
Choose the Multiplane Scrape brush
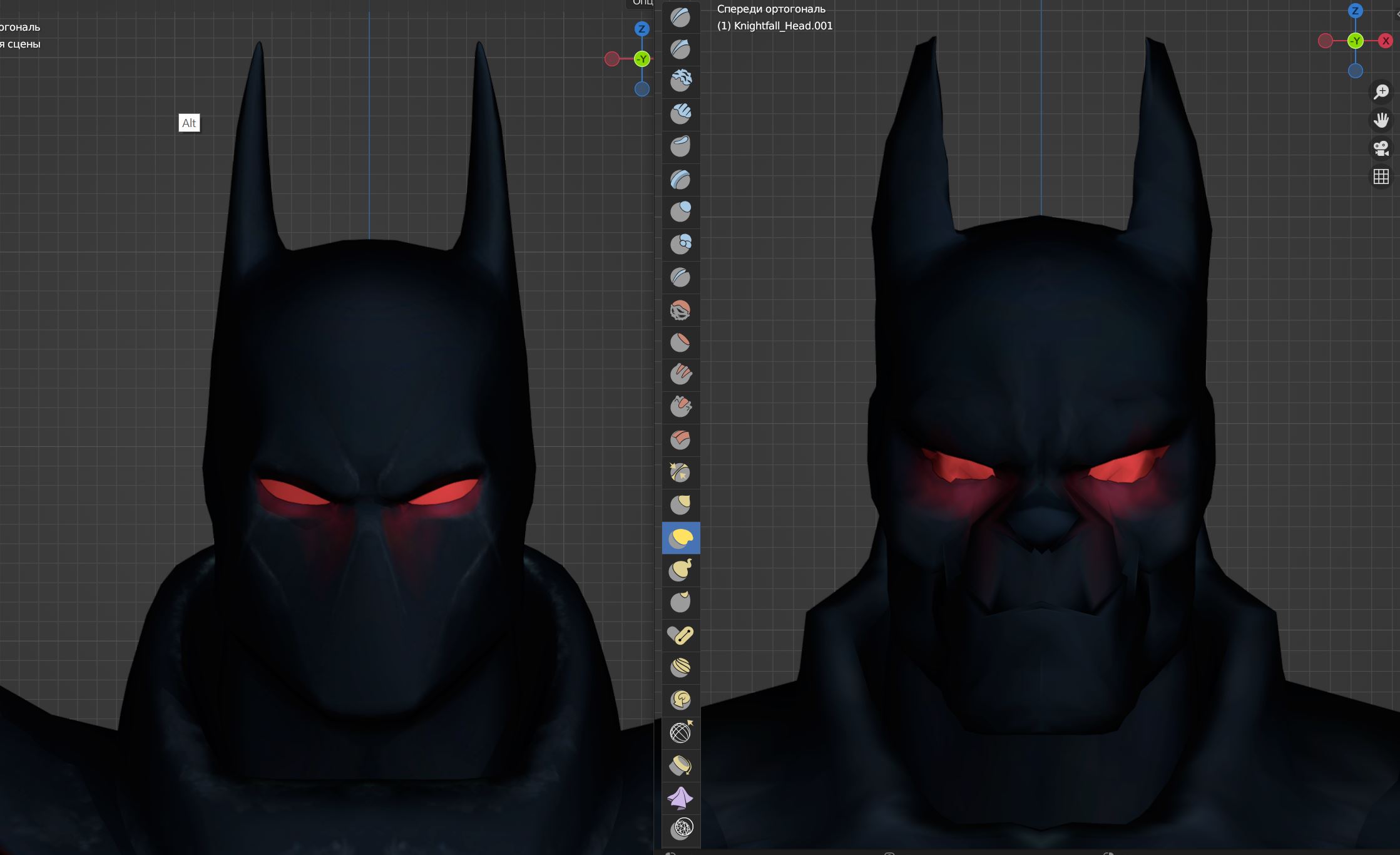[x=680, y=439]
